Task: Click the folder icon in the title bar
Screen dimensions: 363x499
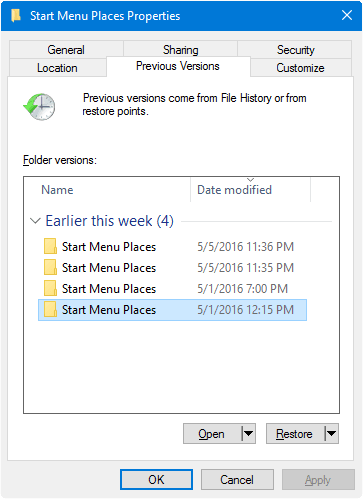Action: coord(16,16)
